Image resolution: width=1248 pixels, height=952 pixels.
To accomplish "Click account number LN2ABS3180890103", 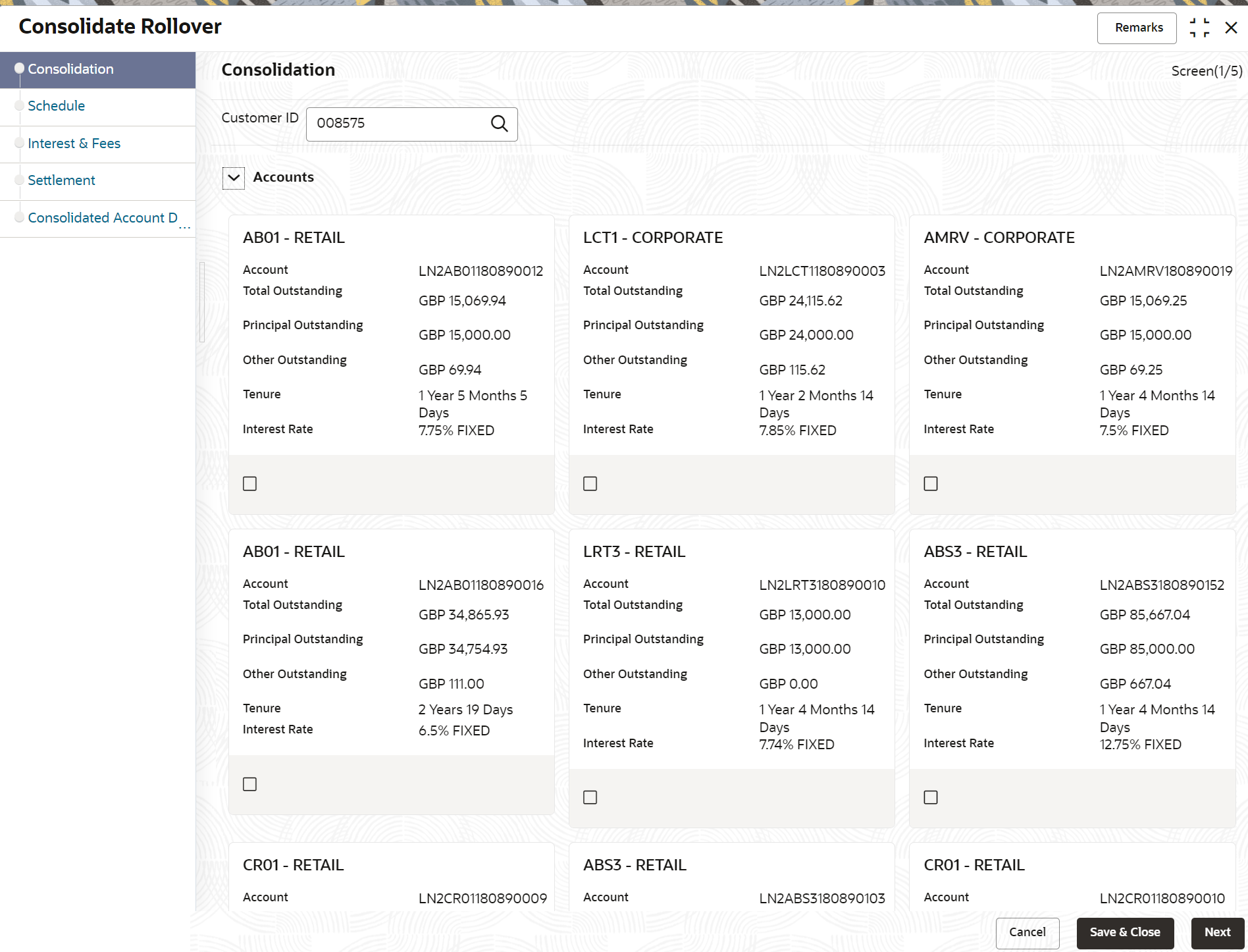I will 822,899.
